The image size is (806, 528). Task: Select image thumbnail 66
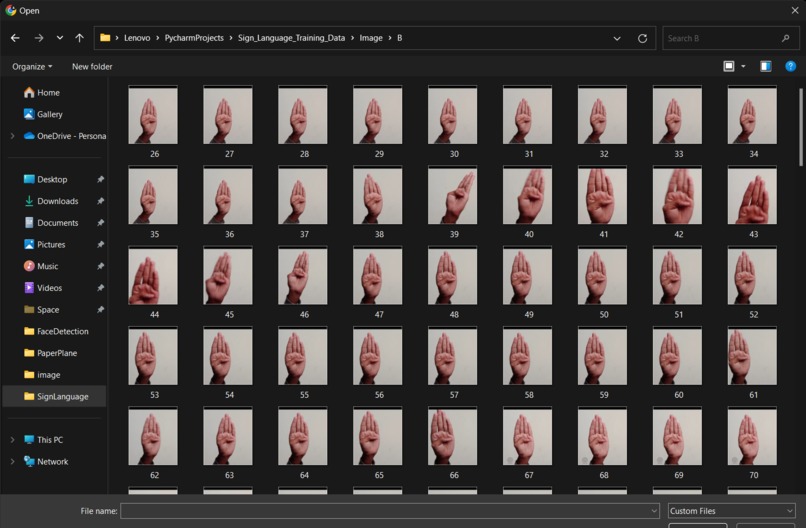(452, 436)
